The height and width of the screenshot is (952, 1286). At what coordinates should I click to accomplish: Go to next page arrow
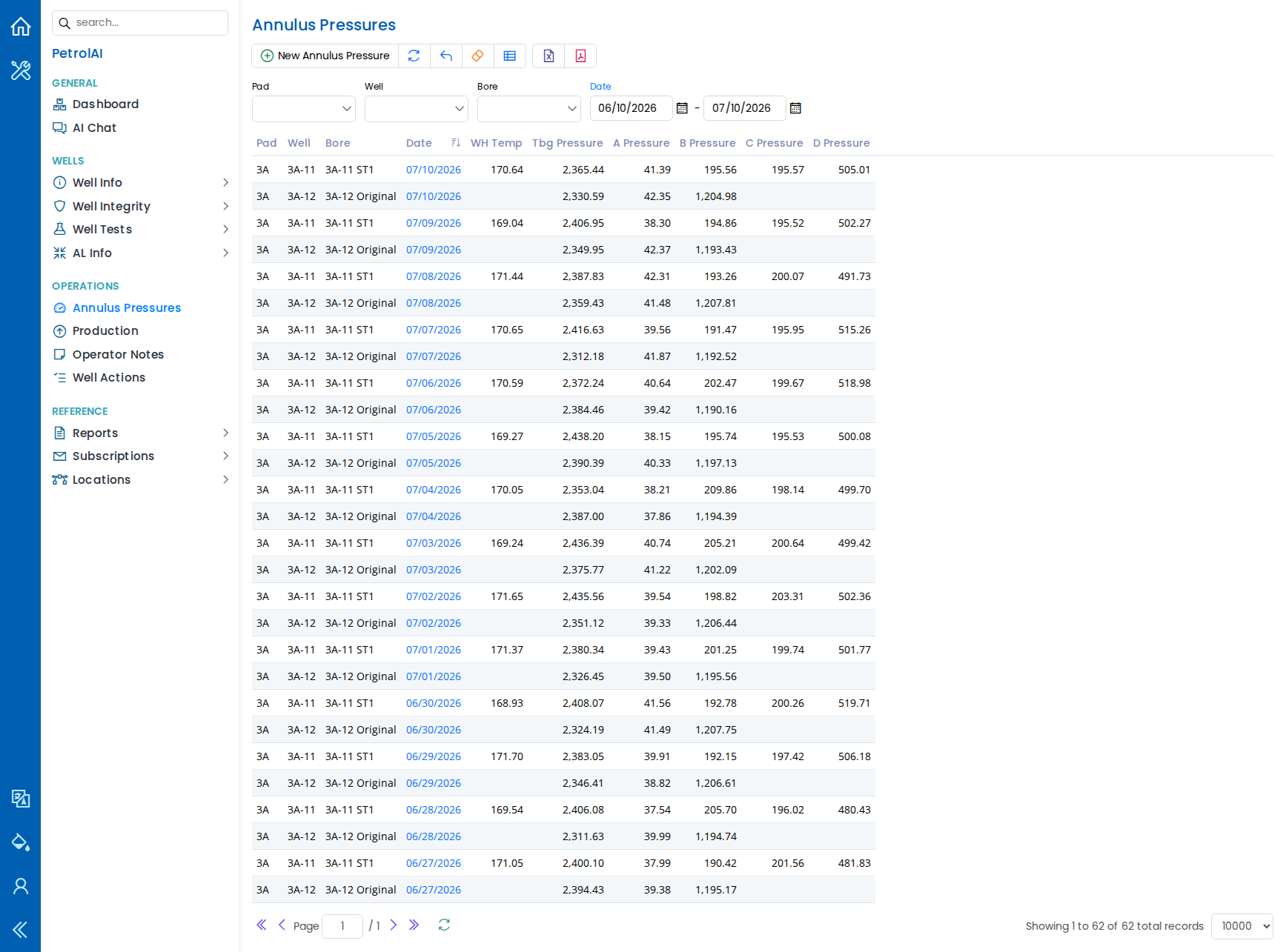(394, 925)
